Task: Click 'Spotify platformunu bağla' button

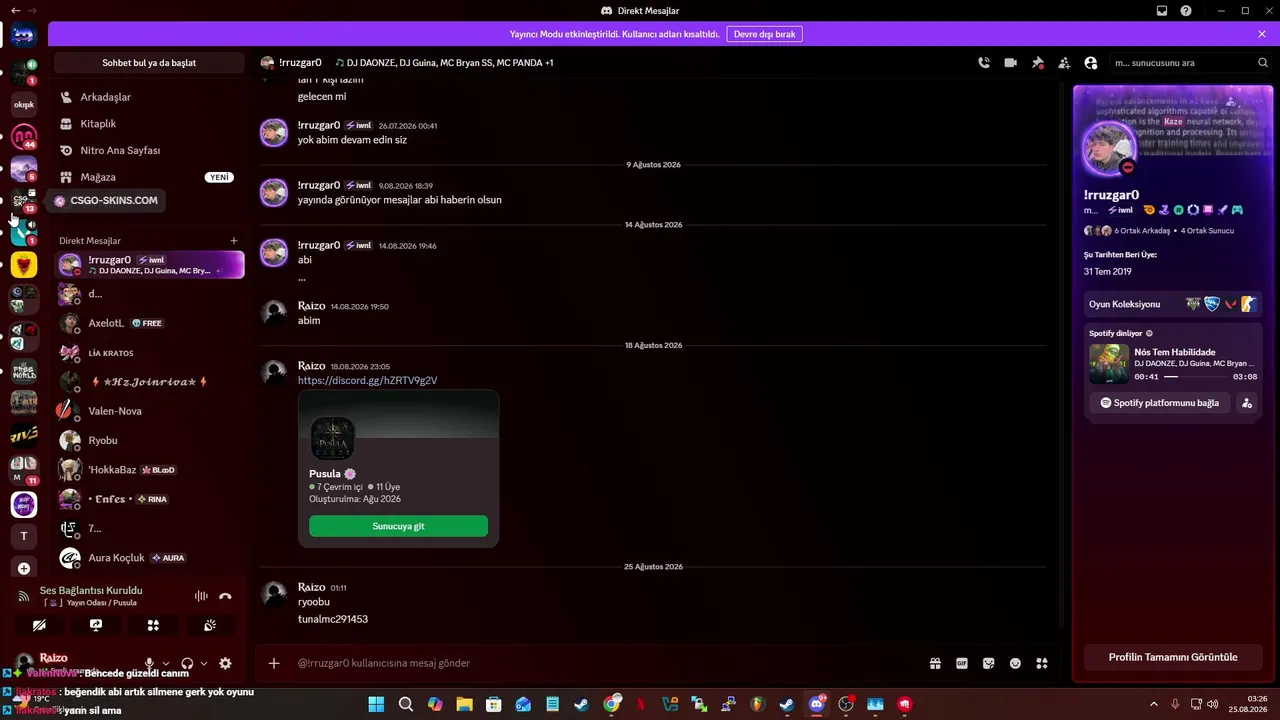Action: point(1160,403)
